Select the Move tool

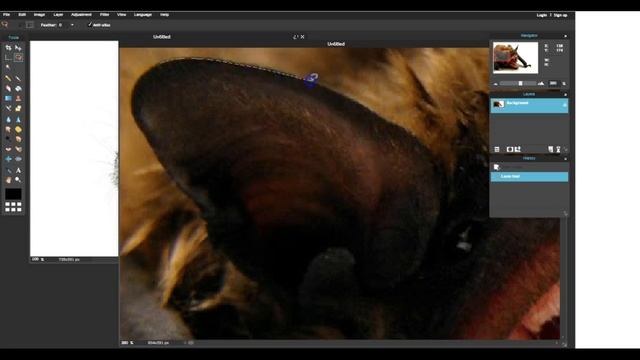(18, 48)
